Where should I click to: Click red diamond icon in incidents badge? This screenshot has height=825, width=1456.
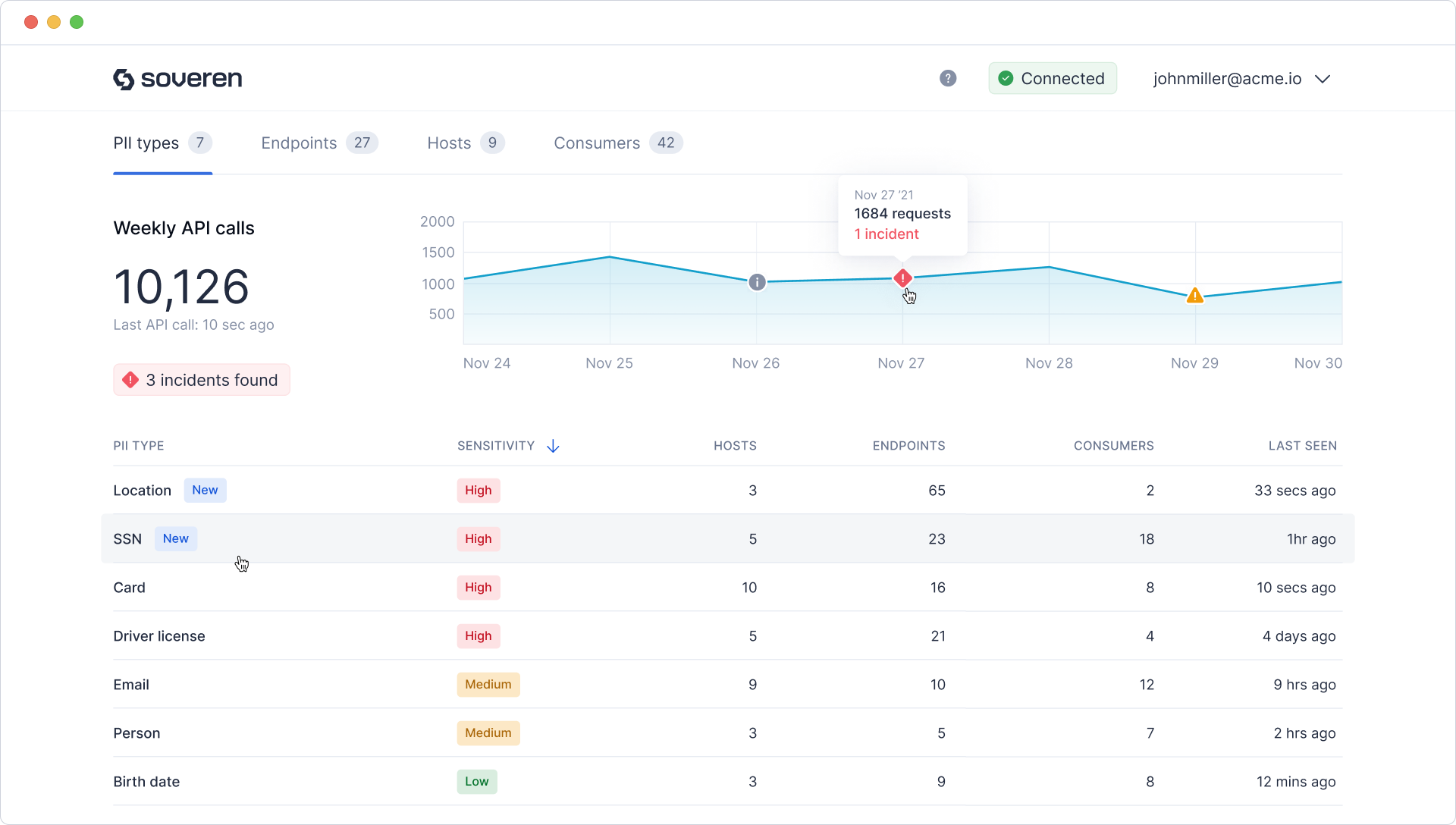coord(130,380)
